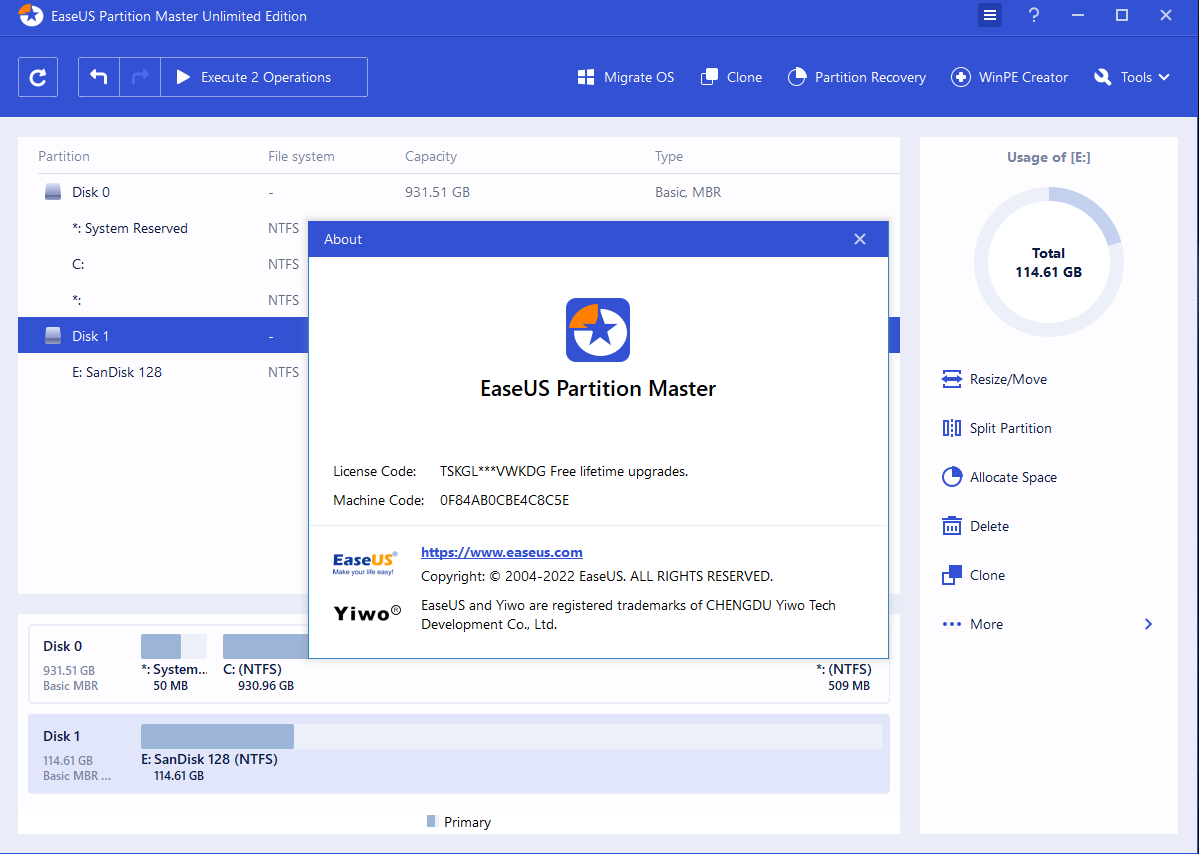Select the E: SanDisk 128 row

(x=163, y=372)
